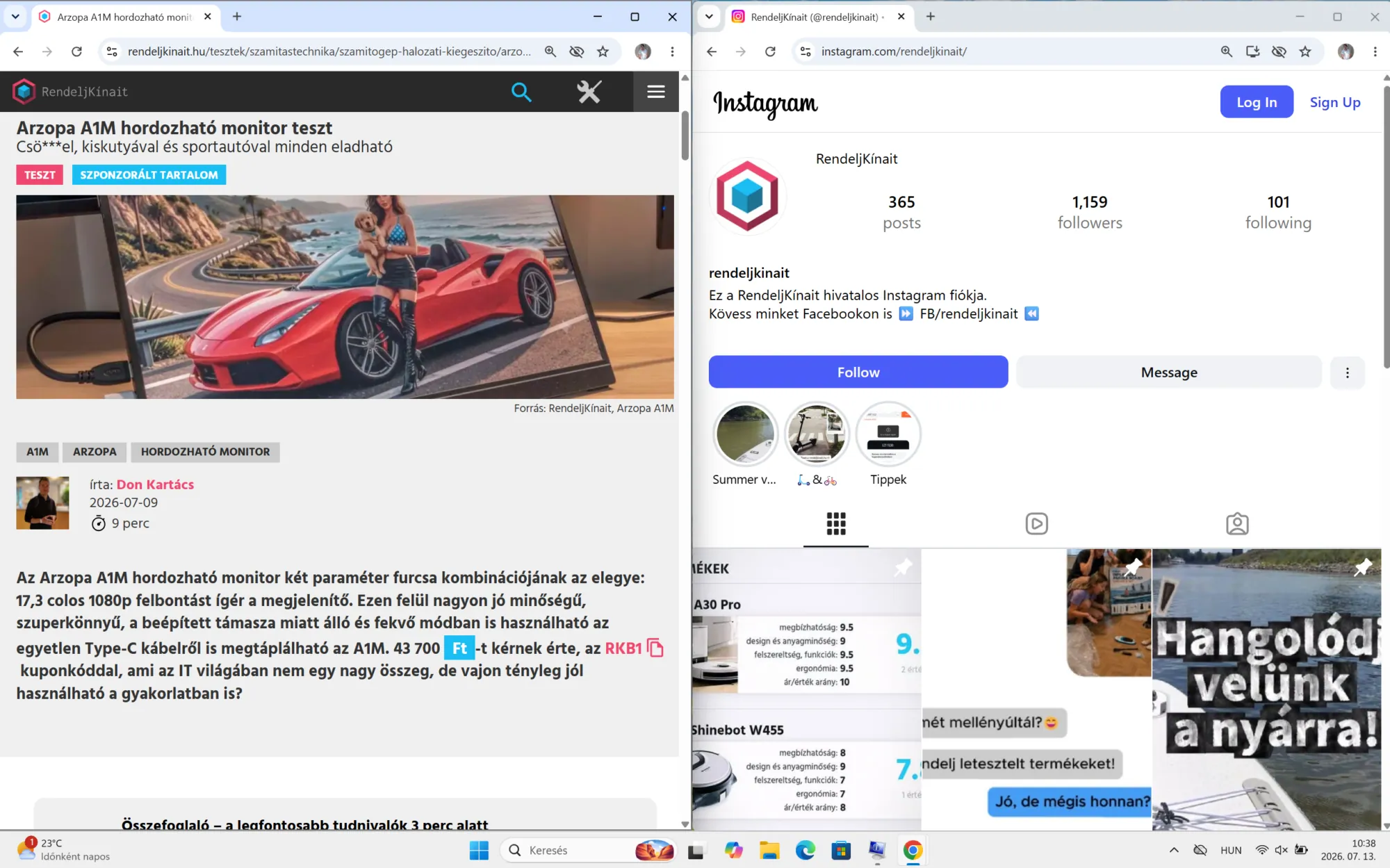Click the instagram.com address bar URL

894,51
